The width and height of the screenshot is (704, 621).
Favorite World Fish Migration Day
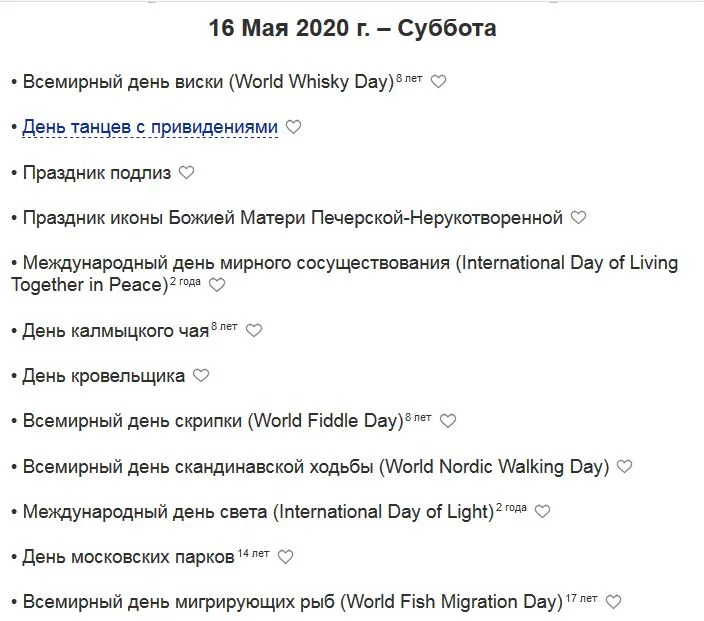[x=613, y=602]
